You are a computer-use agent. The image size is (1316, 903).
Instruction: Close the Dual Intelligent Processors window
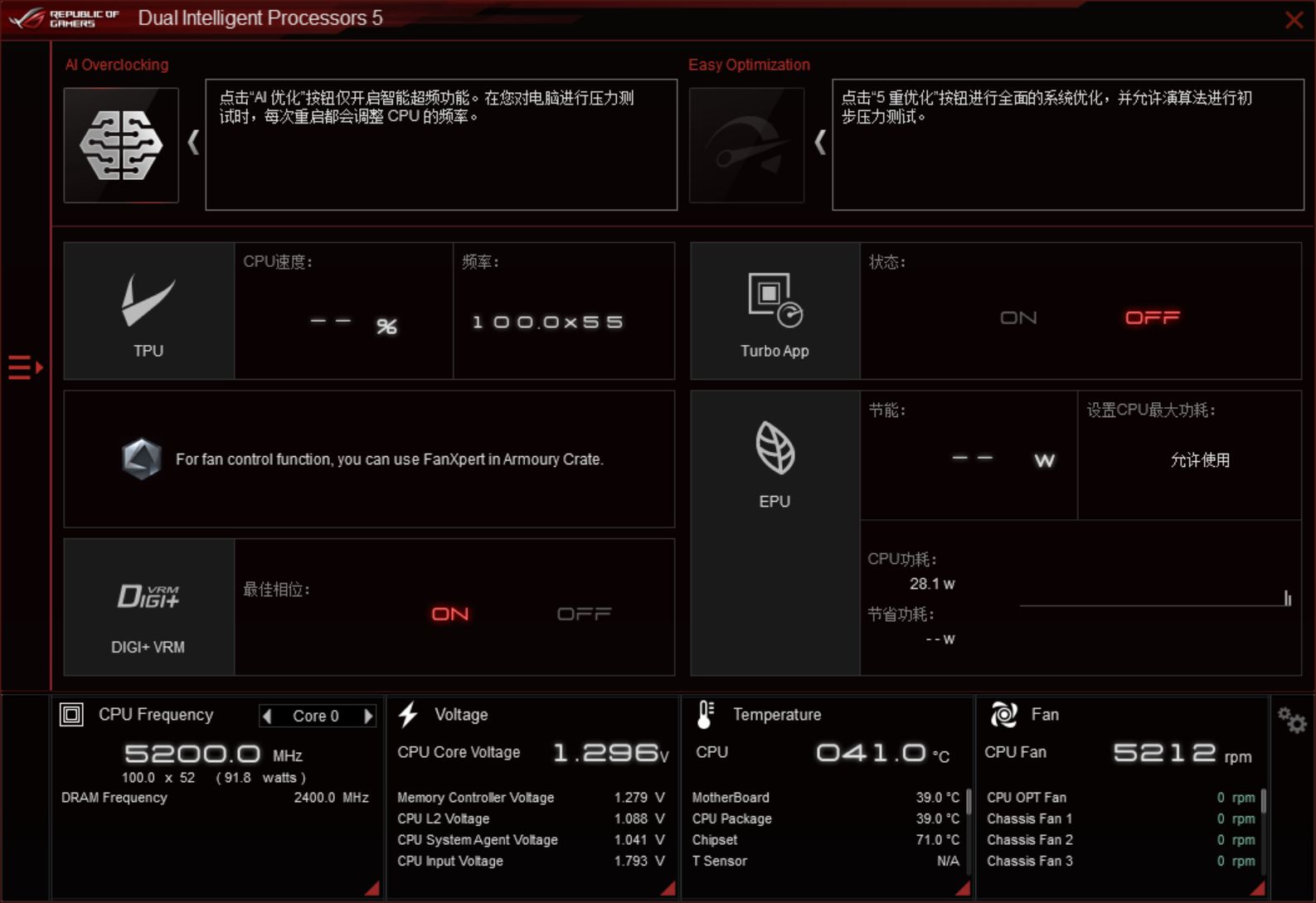pos(1294,20)
